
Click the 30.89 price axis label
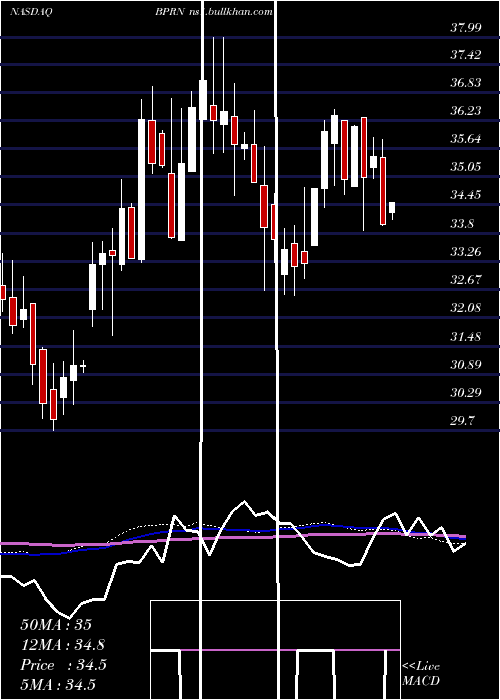(x=466, y=365)
